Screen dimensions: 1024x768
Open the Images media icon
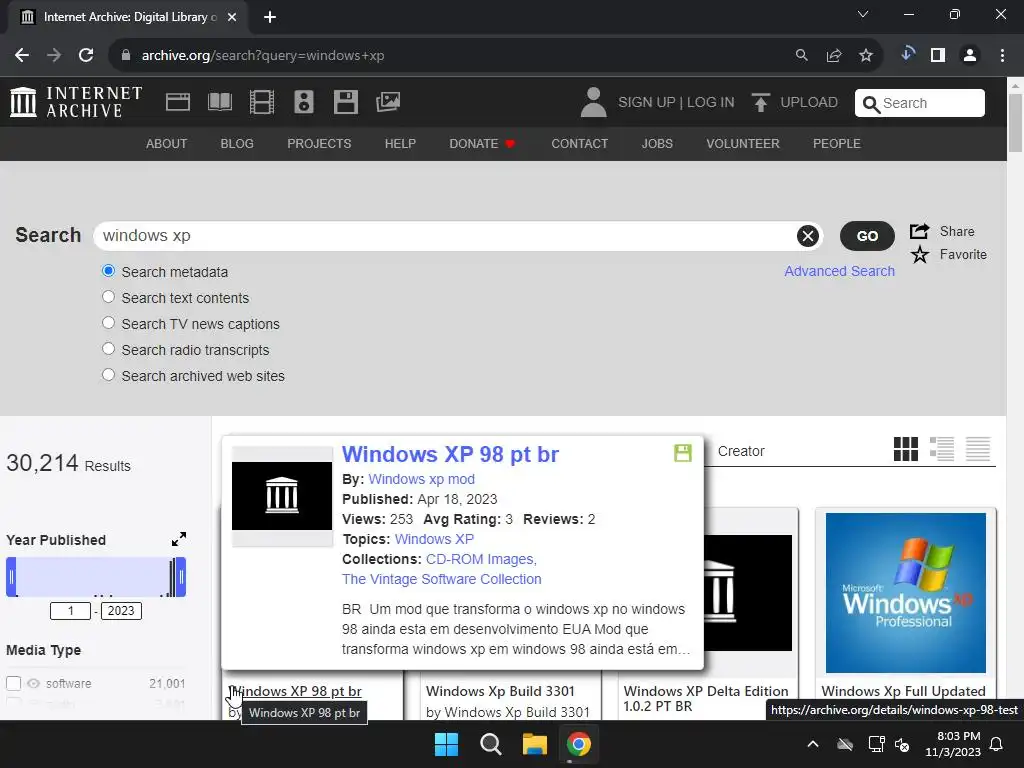pyautogui.click(x=388, y=102)
